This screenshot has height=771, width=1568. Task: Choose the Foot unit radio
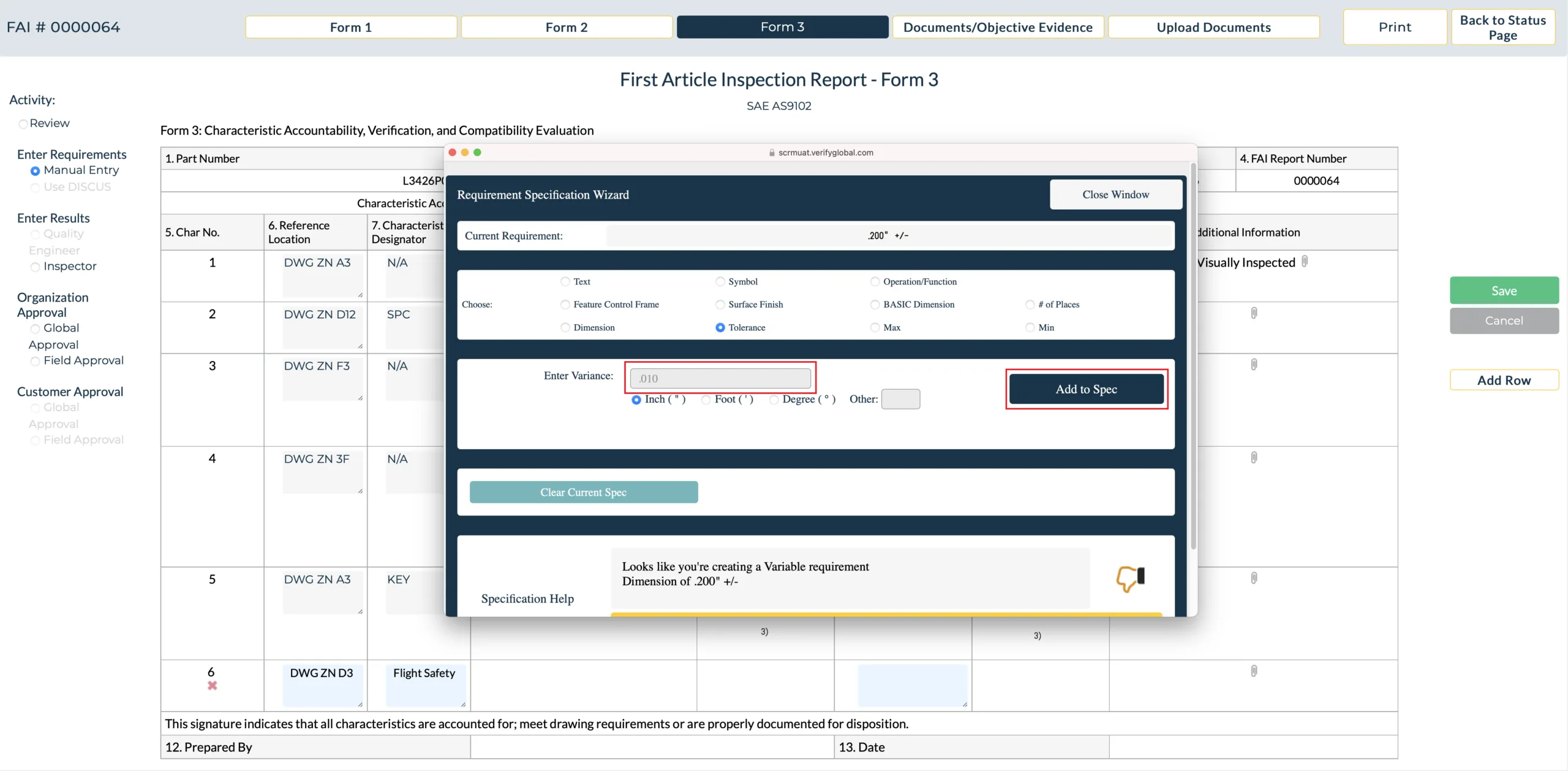706,400
